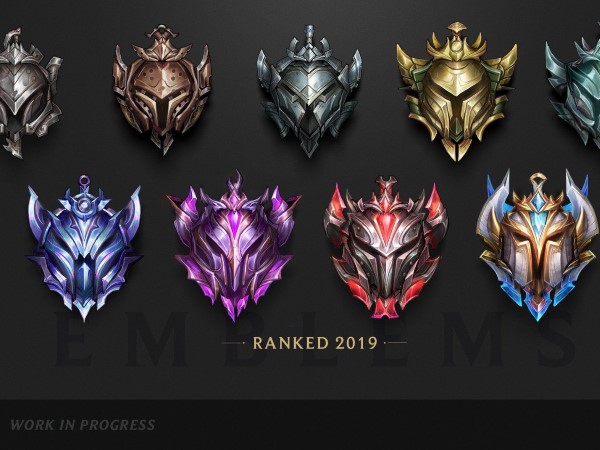The width and height of the screenshot is (600, 450).
Task: Select the Bronze rank emblem
Action: click(162, 90)
